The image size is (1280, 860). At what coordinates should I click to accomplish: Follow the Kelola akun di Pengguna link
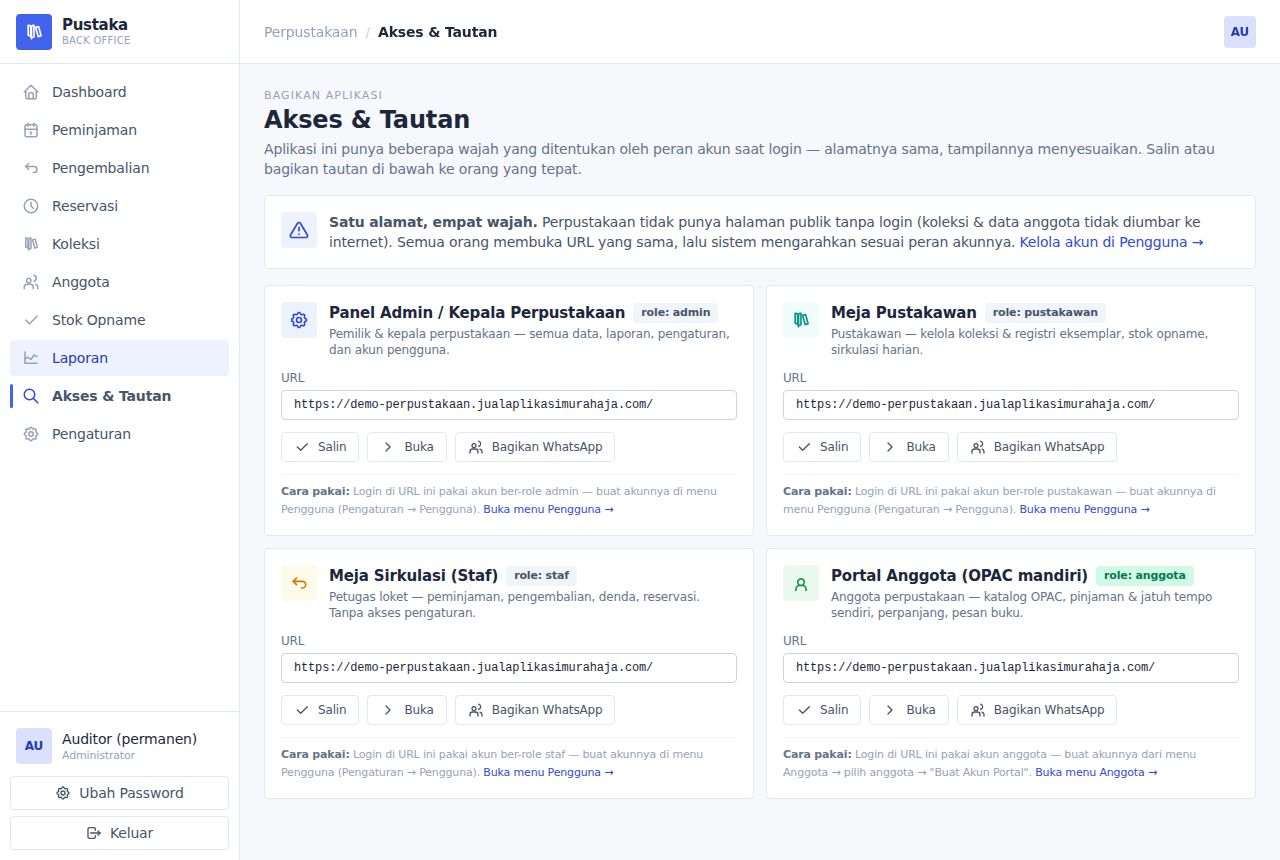[x=1111, y=242]
